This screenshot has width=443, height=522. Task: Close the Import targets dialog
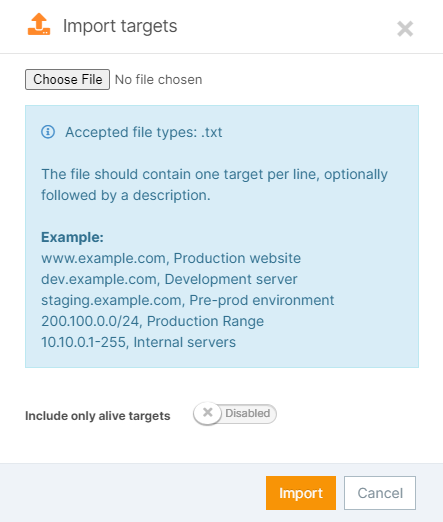405,29
